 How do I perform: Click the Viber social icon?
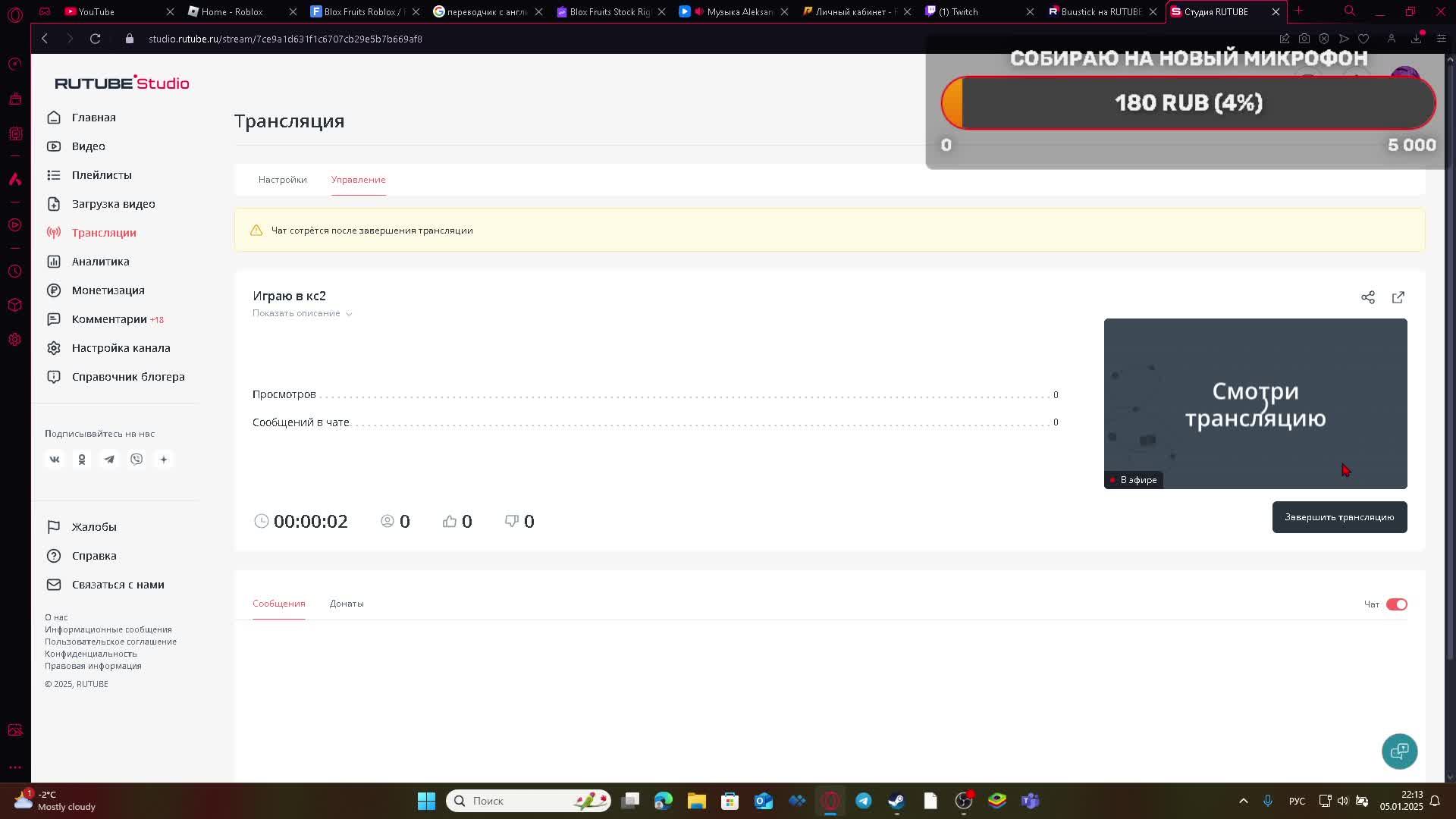coord(136,460)
